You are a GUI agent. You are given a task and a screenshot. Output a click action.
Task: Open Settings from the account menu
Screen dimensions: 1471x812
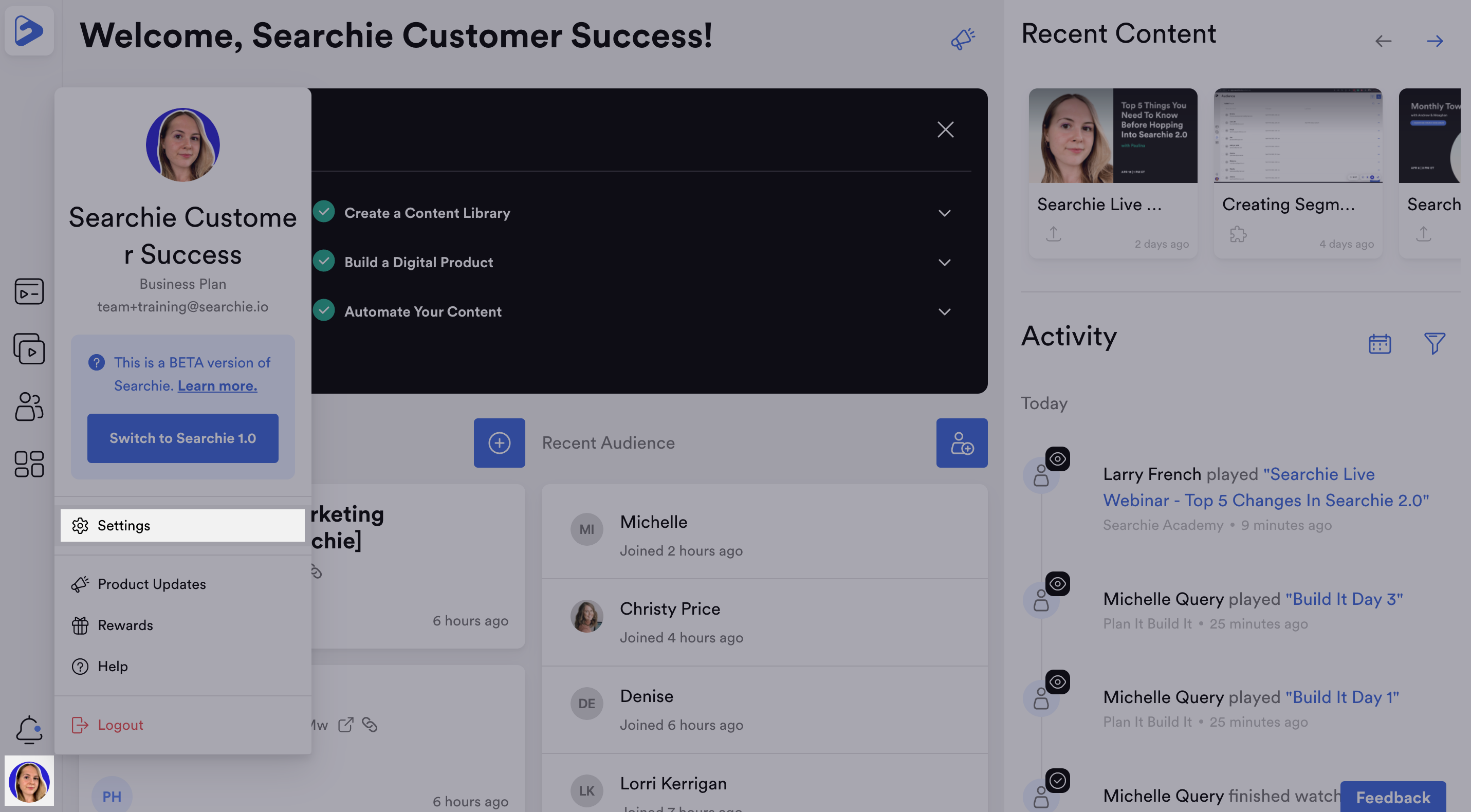click(183, 525)
